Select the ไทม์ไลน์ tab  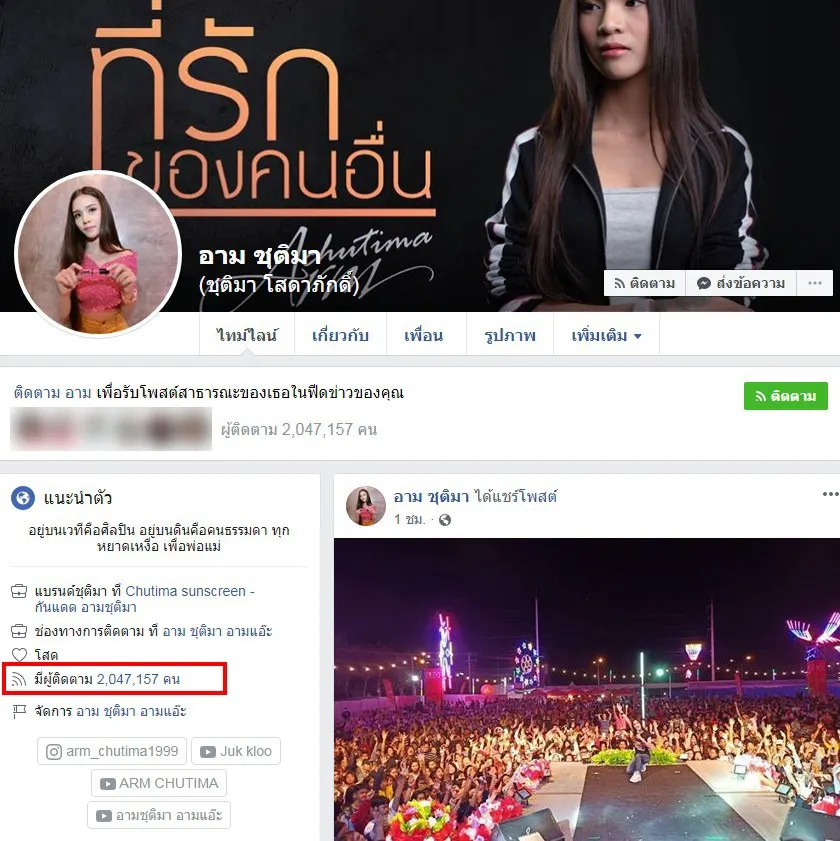coord(247,336)
